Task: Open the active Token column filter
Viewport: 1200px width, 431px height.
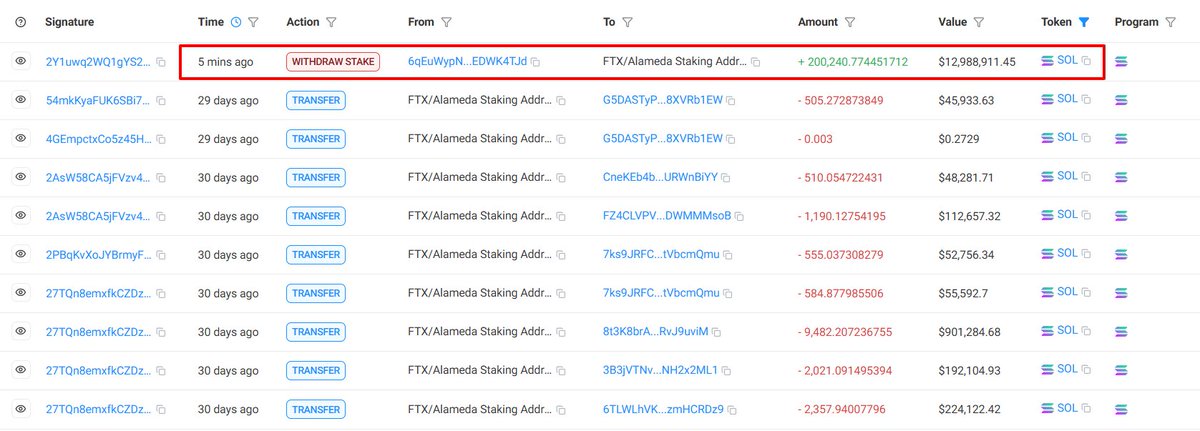Action: click(x=1084, y=22)
